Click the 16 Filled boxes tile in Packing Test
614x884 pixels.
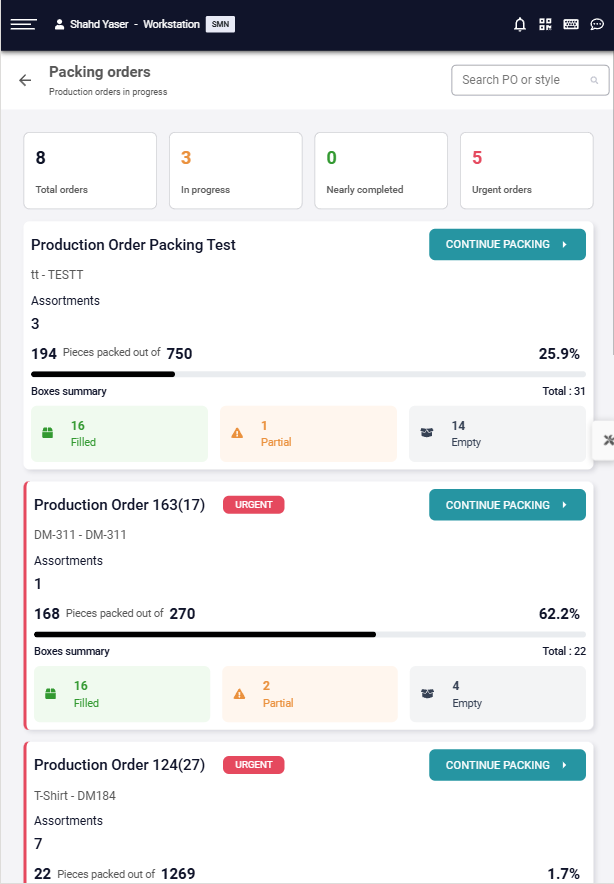point(119,433)
